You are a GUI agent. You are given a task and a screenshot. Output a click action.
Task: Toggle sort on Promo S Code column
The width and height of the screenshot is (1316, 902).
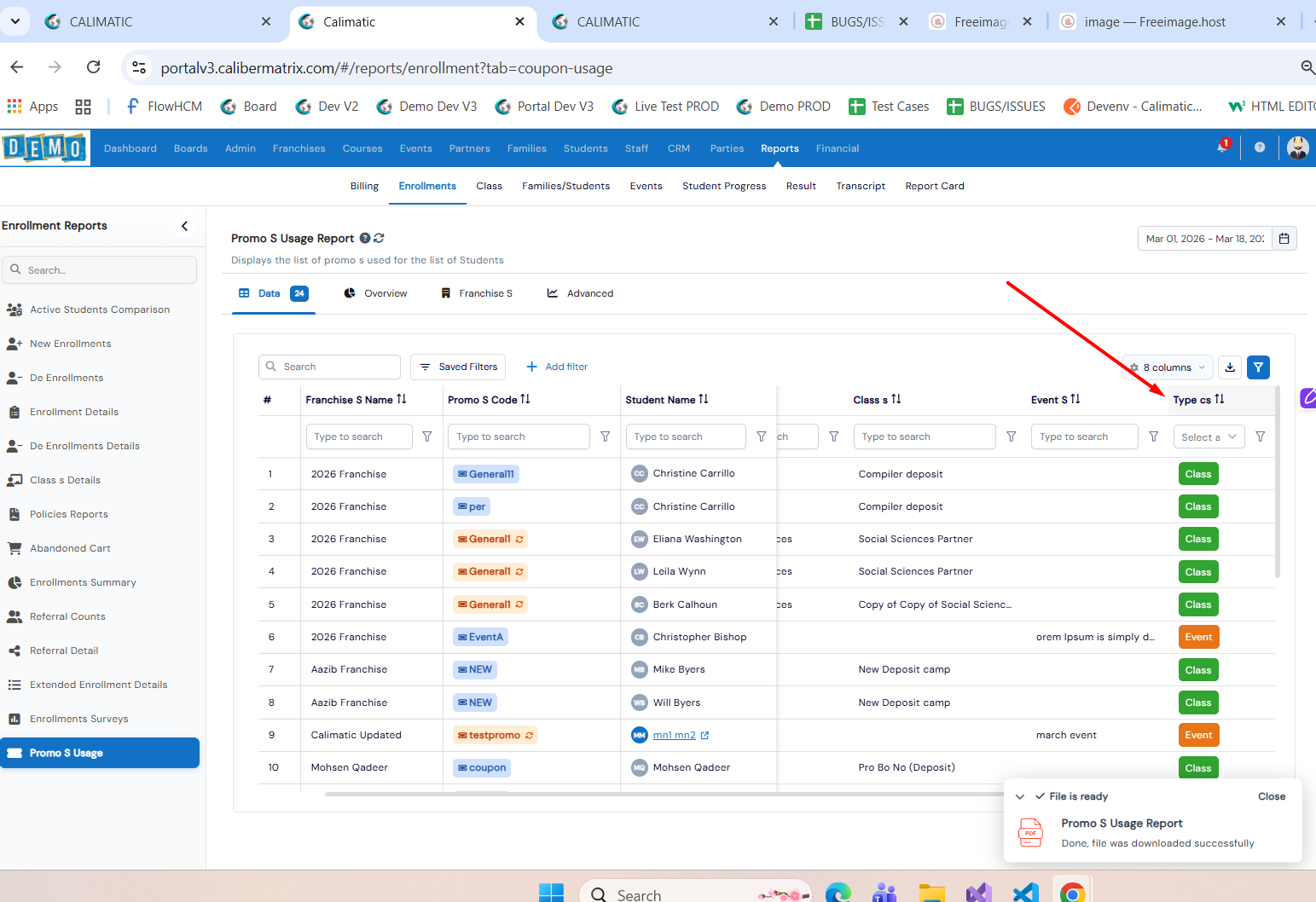525,399
